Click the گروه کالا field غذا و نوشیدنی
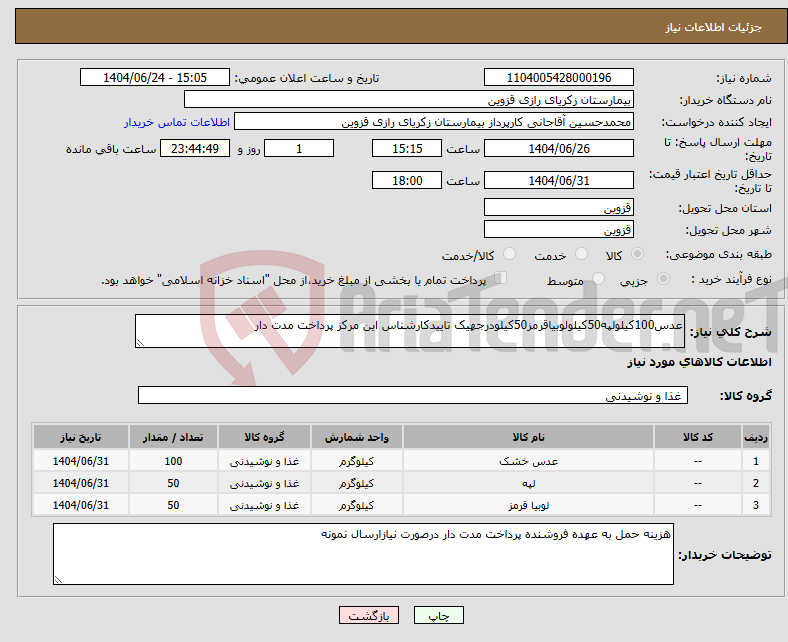Image resolution: width=788 pixels, height=642 pixels. pyautogui.click(x=413, y=395)
